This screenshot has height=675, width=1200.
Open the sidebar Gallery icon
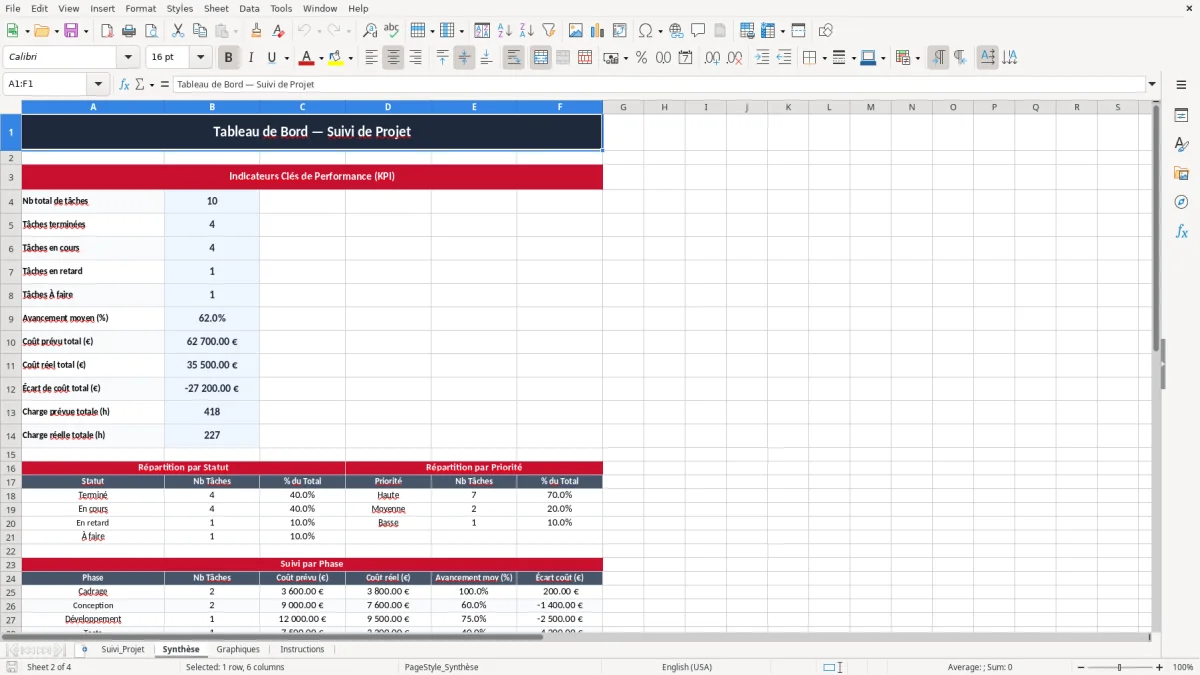(1181, 174)
